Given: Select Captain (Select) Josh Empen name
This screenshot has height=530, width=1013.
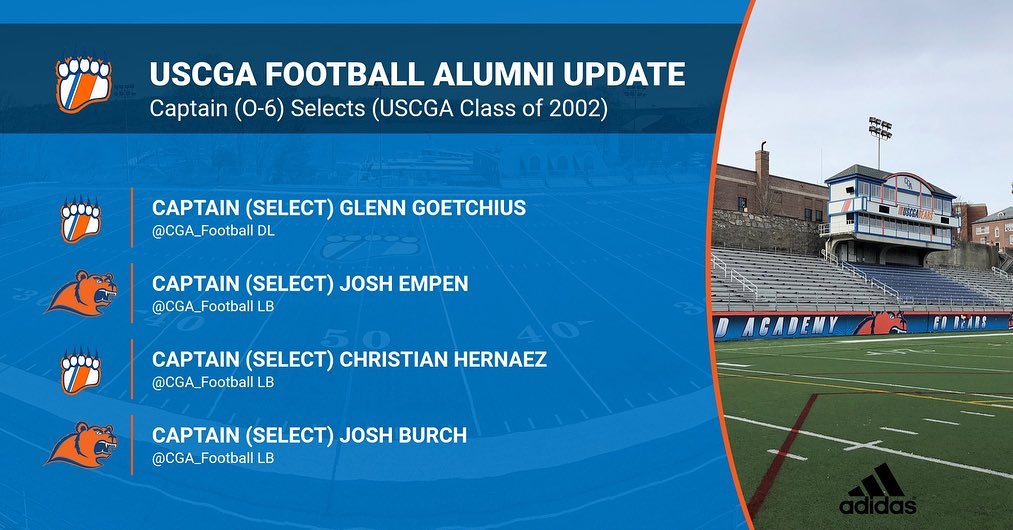Looking at the screenshot, I should [310, 284].
